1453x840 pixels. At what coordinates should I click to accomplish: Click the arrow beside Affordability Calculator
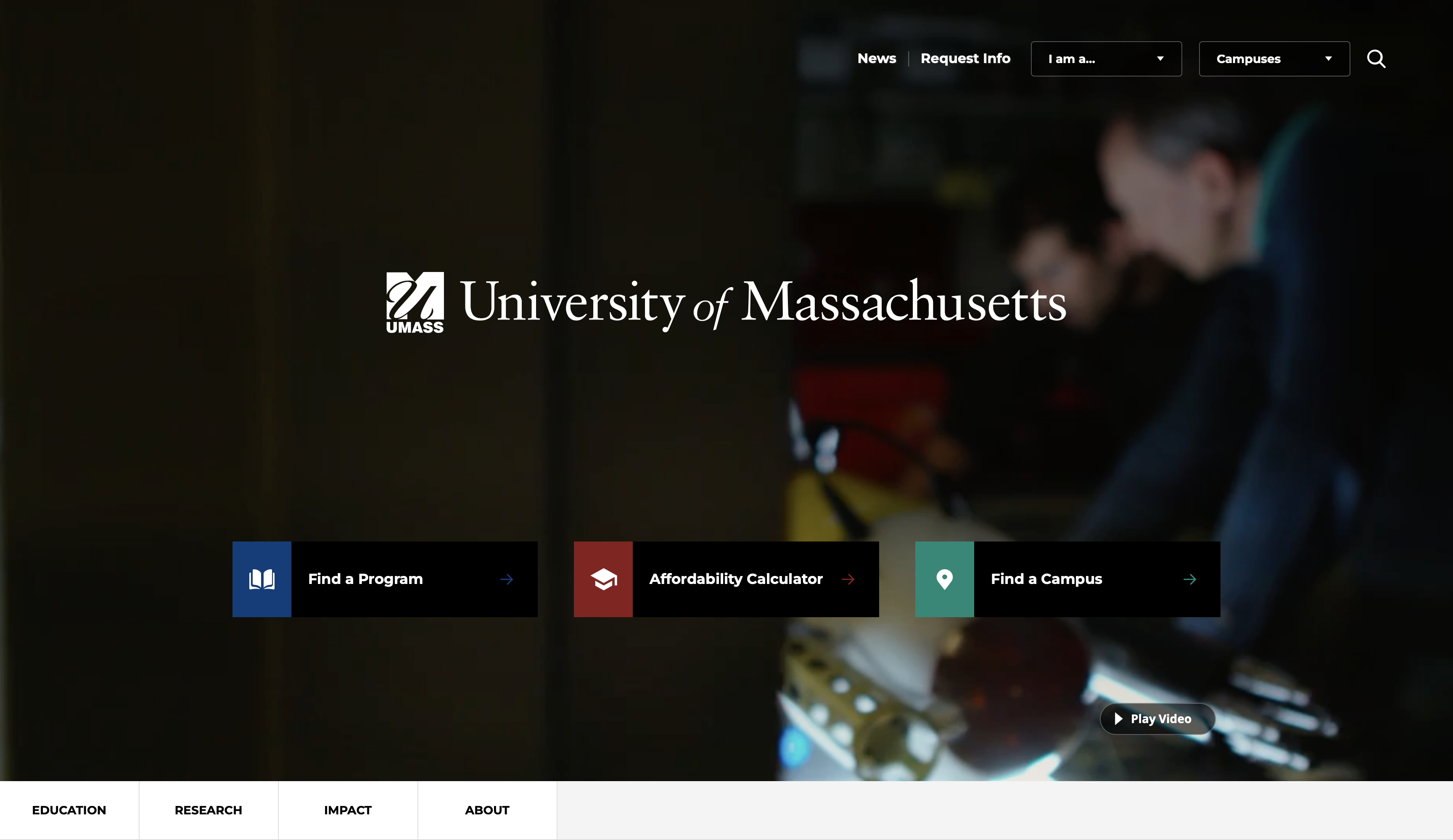pyautogui.click(x=848, y=579)
